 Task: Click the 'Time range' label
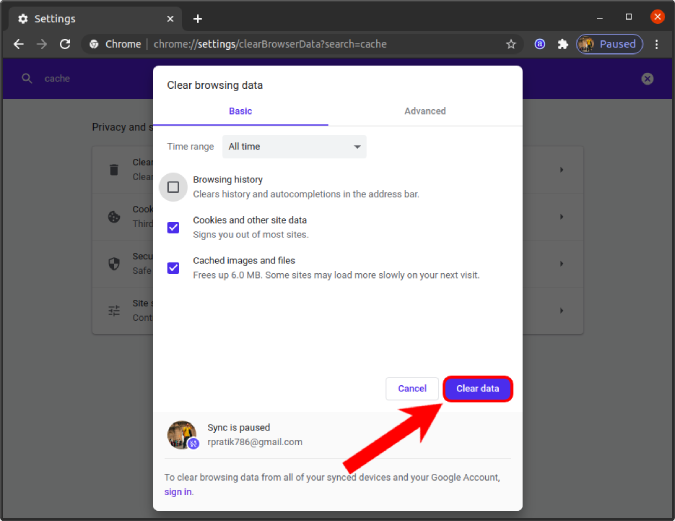tap(190, 146)
